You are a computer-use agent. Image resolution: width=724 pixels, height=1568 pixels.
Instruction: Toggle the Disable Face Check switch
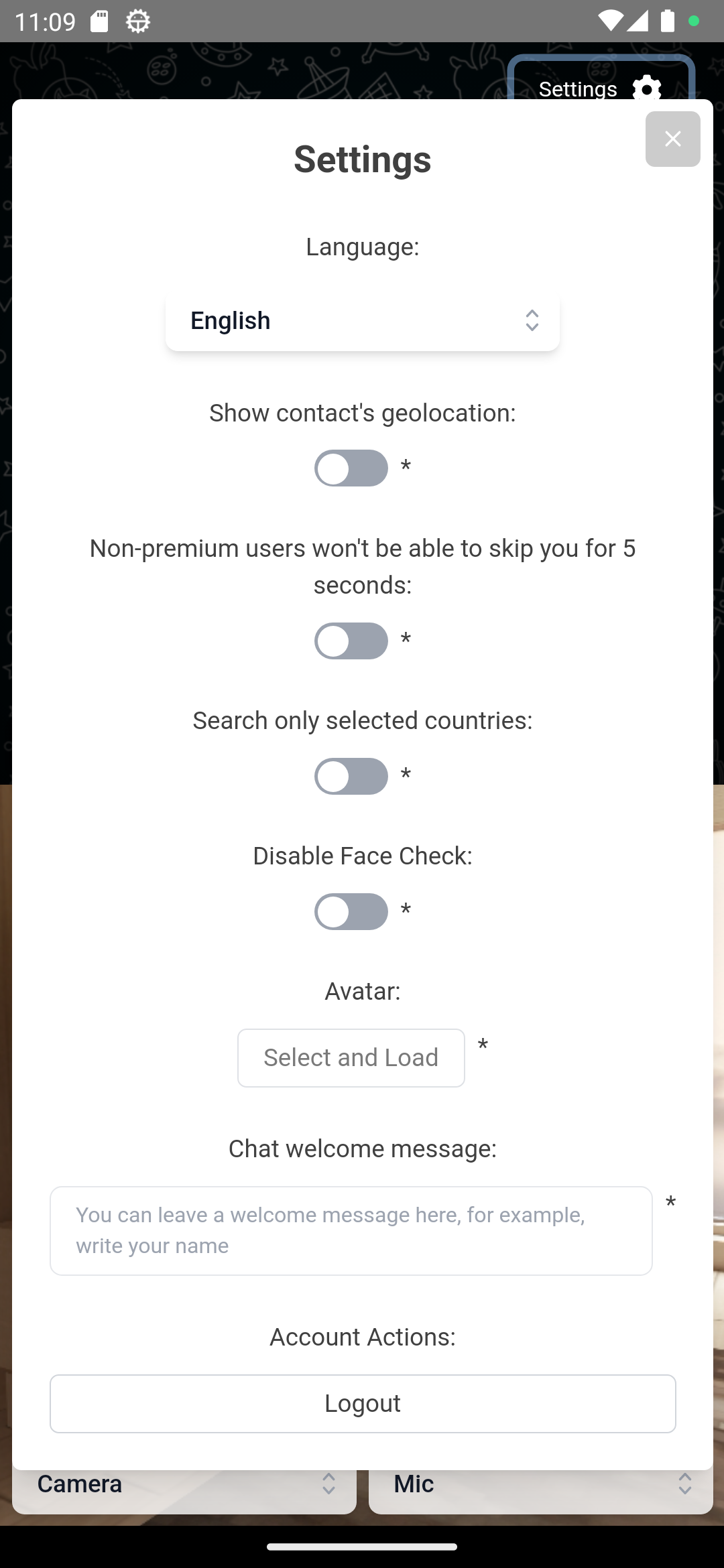coord(351,911)
